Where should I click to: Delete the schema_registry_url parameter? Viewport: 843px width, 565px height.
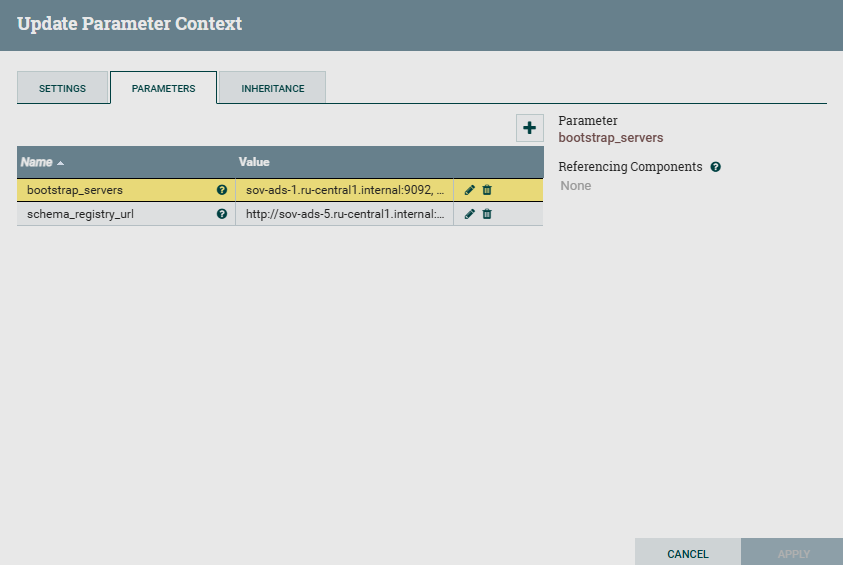point(487,214)
